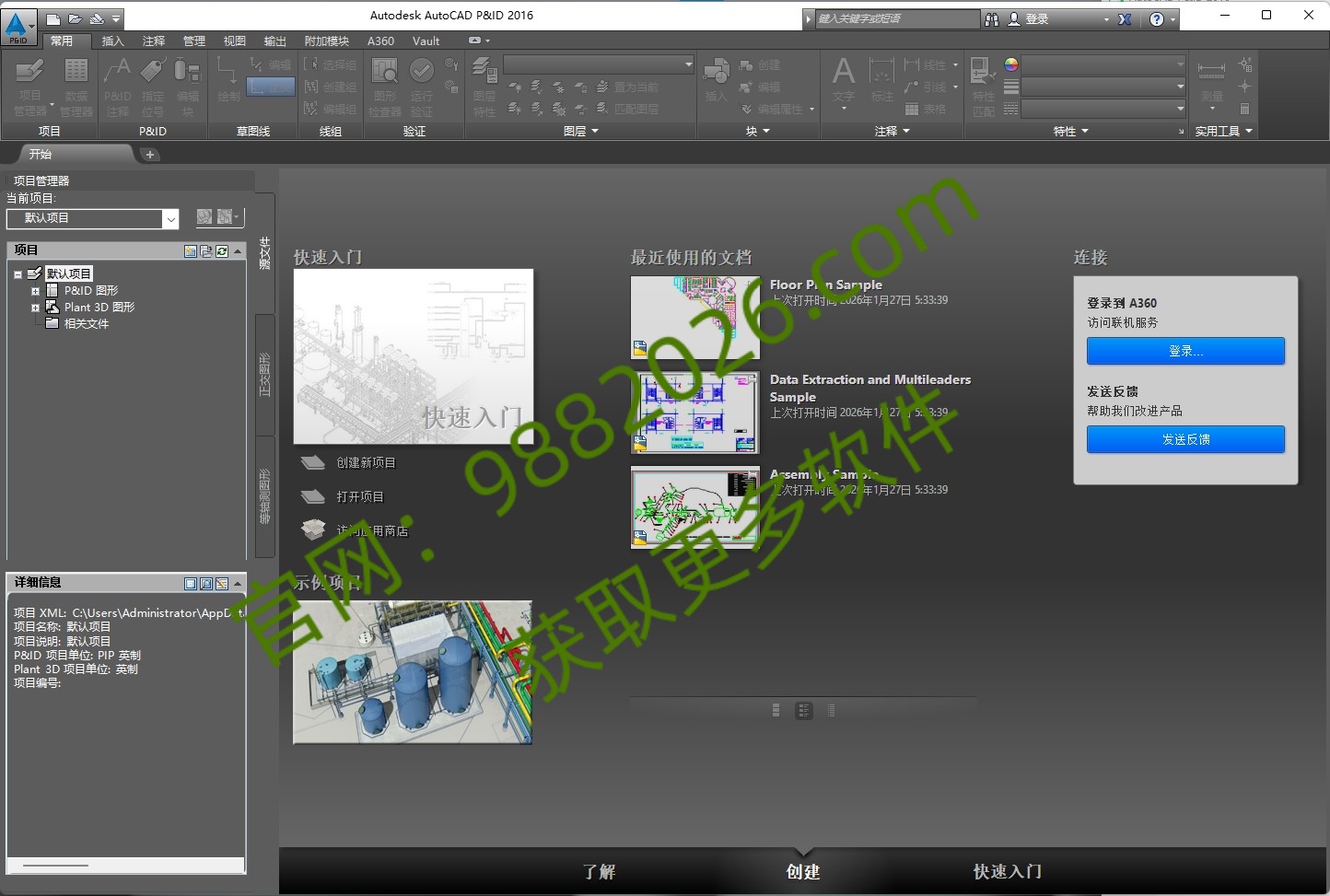The image size is (1330, 896).
Task: Open the 视图 ribbon tab
Action: [x=235, y=41]
